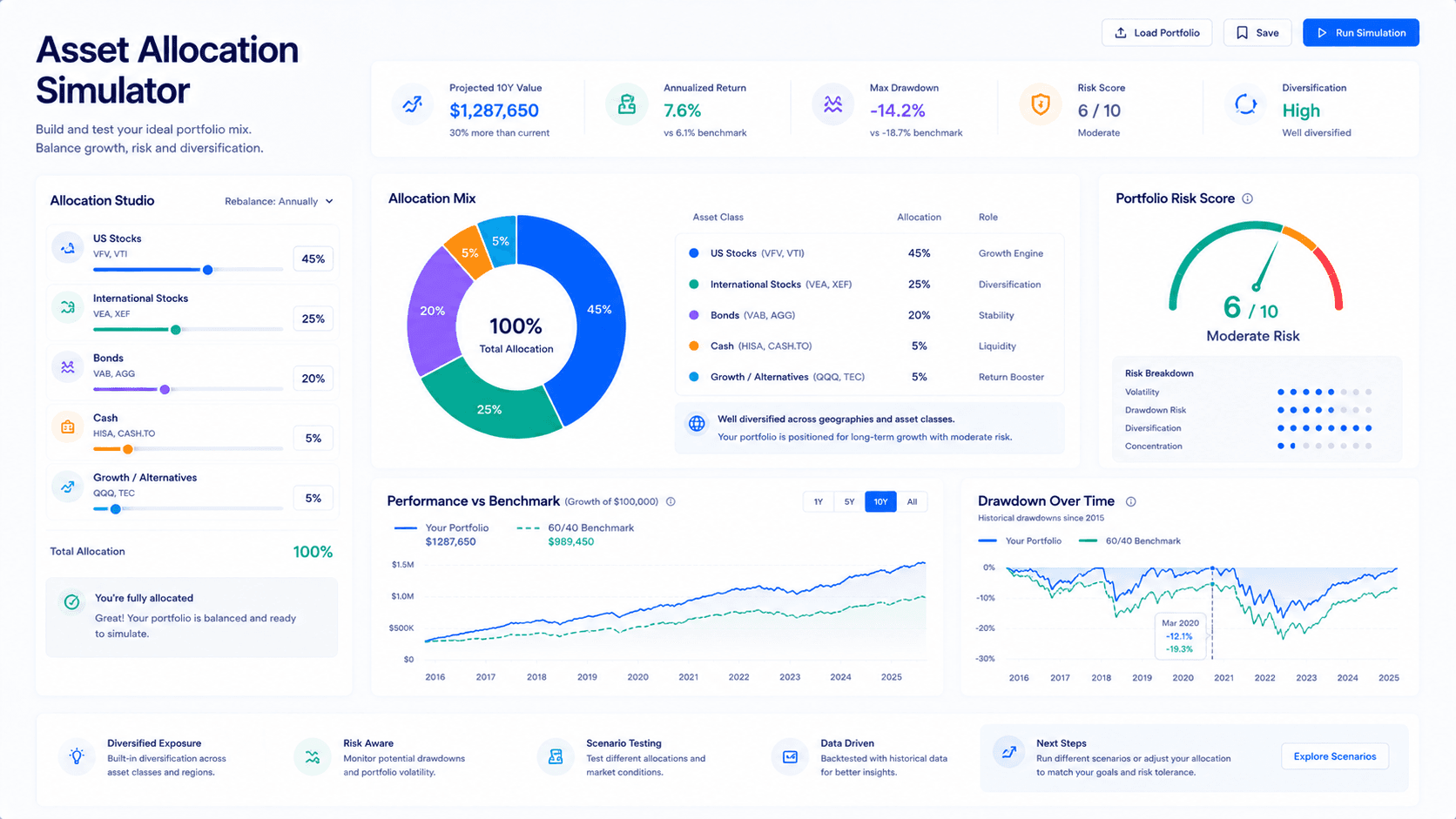Switch chart range to 1Y

point(819,501)
